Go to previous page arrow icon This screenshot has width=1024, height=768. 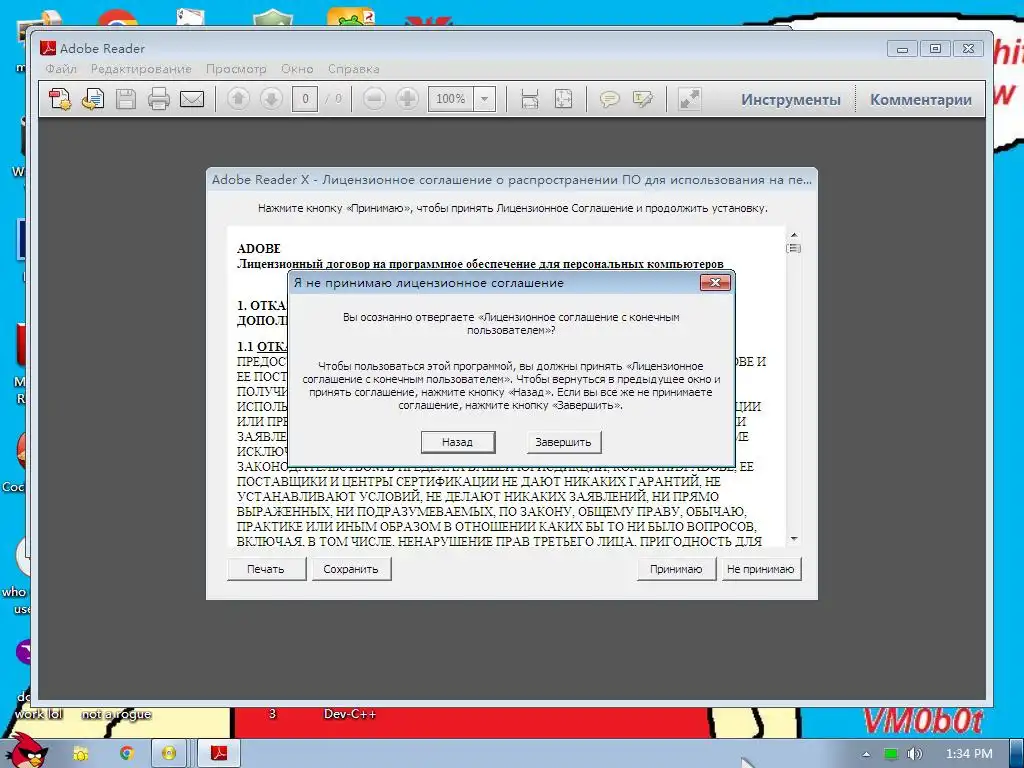tap(238, 99)
